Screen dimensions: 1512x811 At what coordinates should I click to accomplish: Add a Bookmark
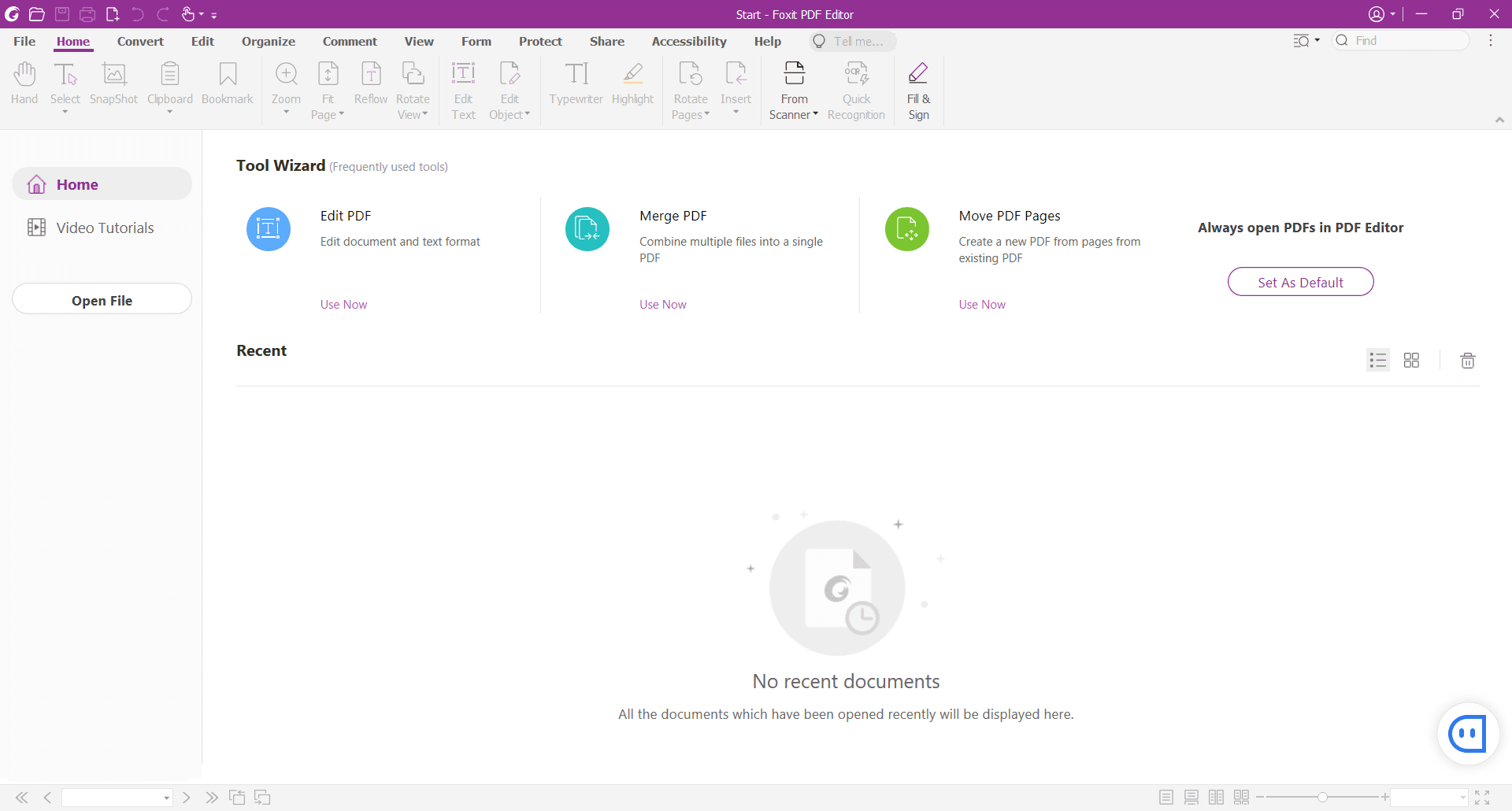coord(227,85)
